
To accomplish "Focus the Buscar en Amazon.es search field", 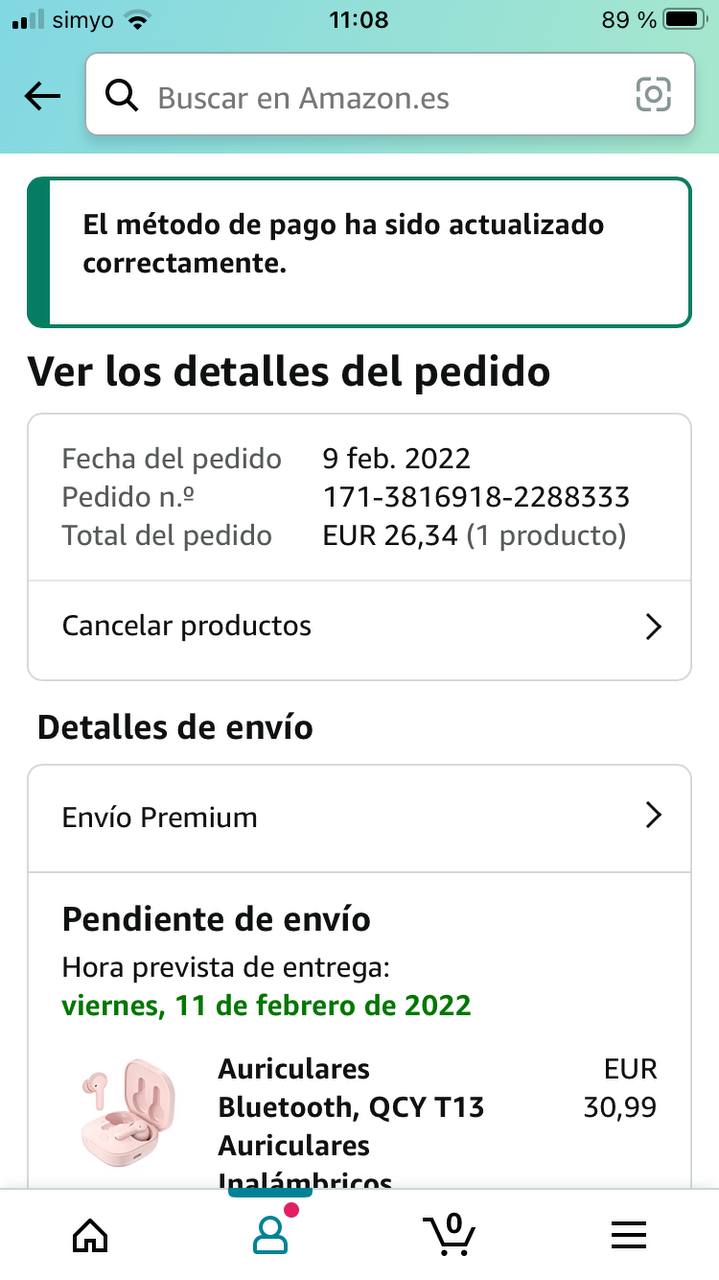I will pos(390,95).
